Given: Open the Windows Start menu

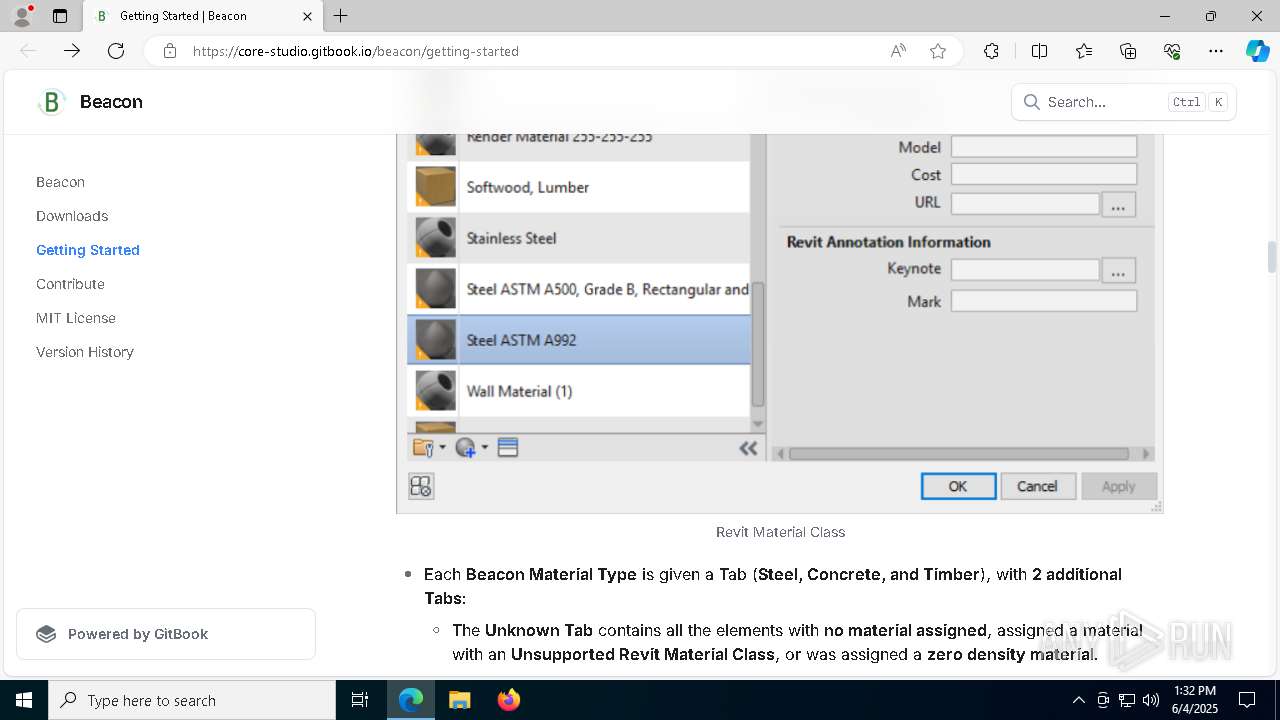Looking at the screenshot, I should coord(24,700).
